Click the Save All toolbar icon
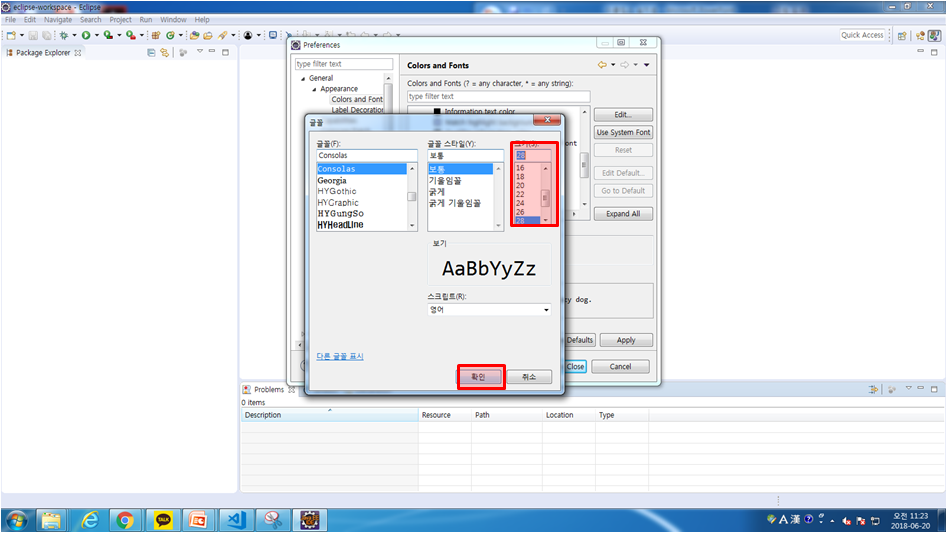The image size is (947, 533). click(x=47, y=36)
